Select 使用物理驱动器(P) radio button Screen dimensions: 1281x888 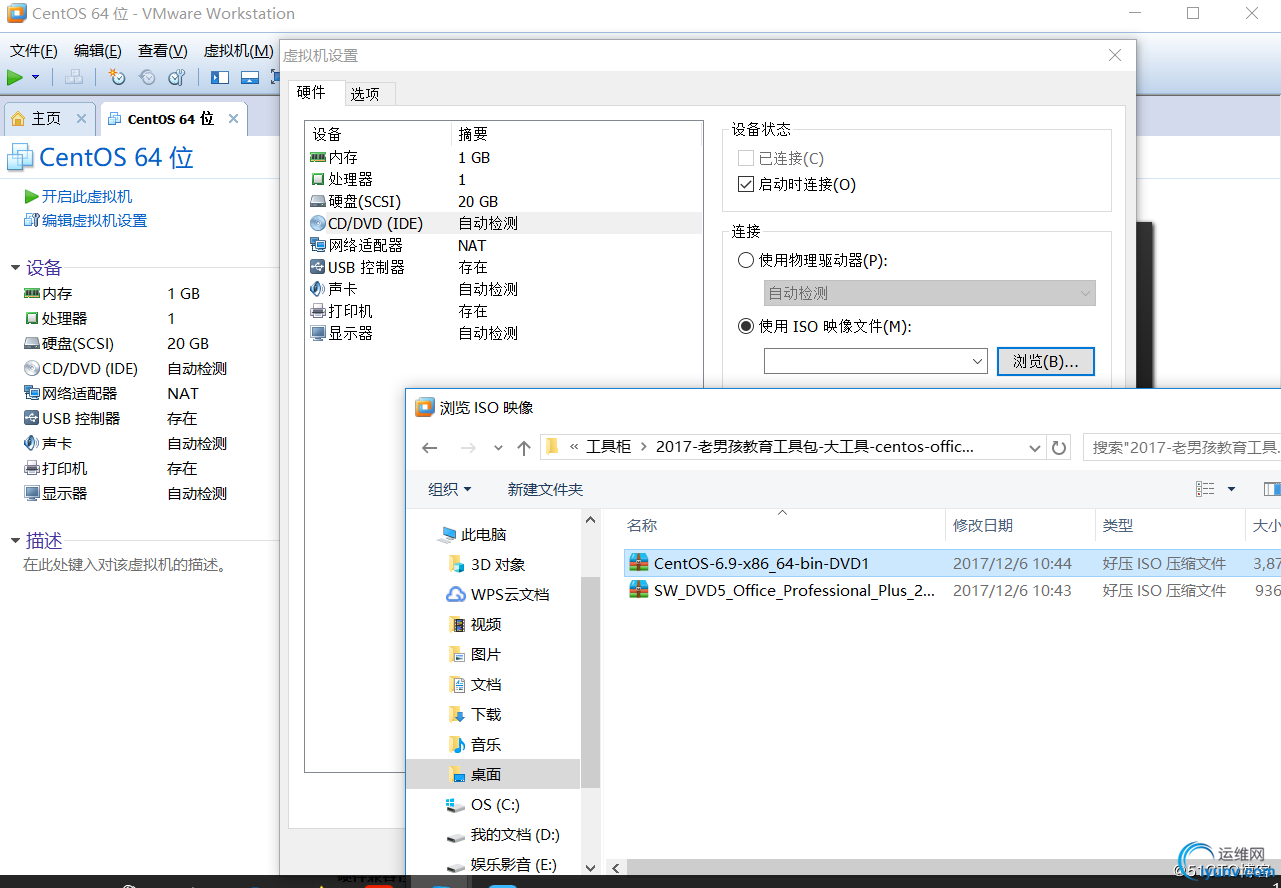pos(745,260)
